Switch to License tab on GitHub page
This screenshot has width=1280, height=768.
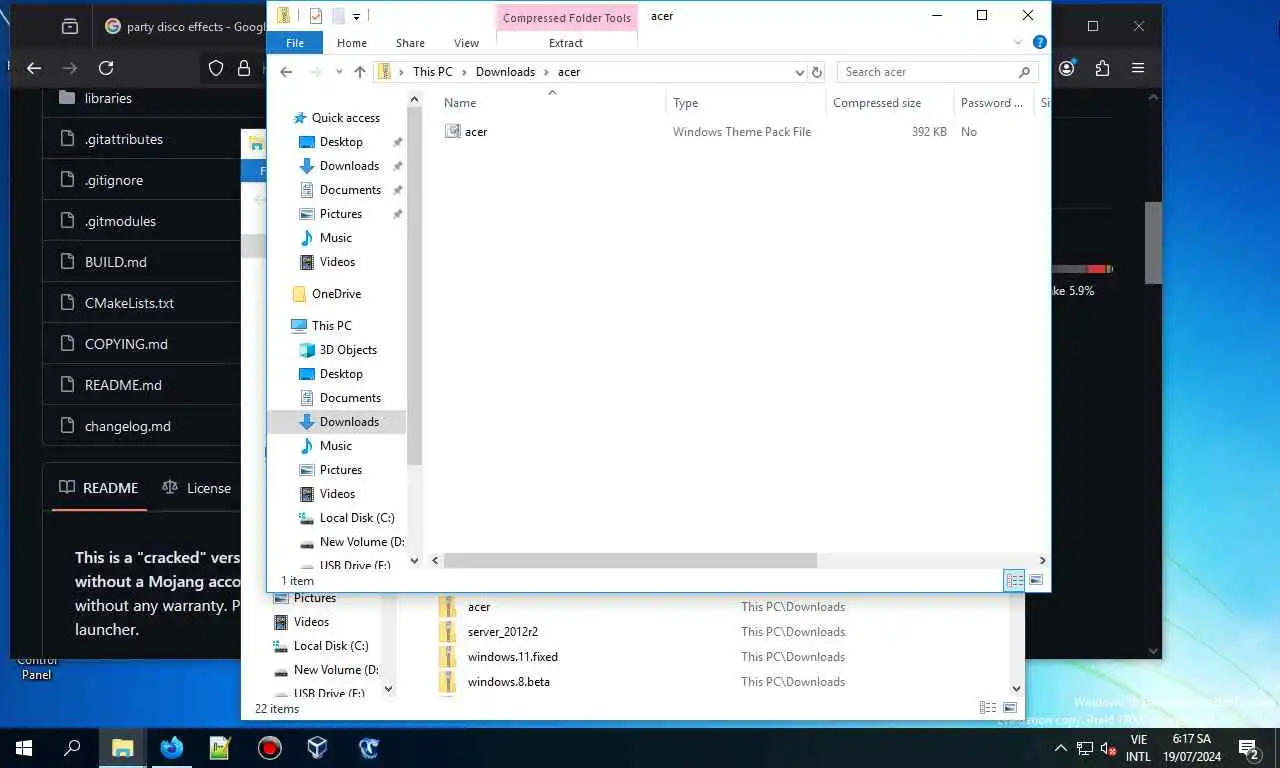click(x=197, y=488)
